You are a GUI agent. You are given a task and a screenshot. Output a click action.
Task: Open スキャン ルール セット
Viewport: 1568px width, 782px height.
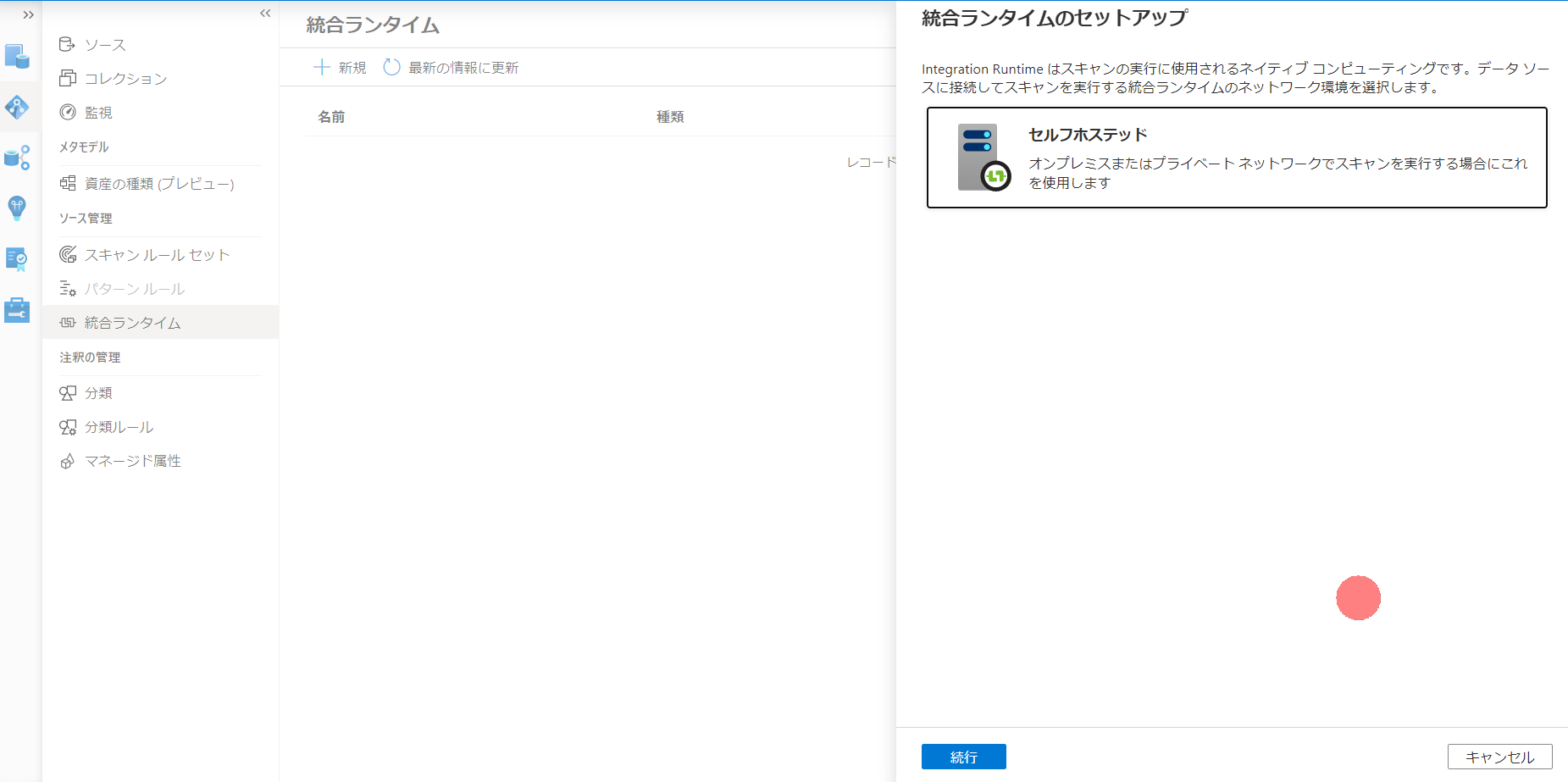(156, 254)
